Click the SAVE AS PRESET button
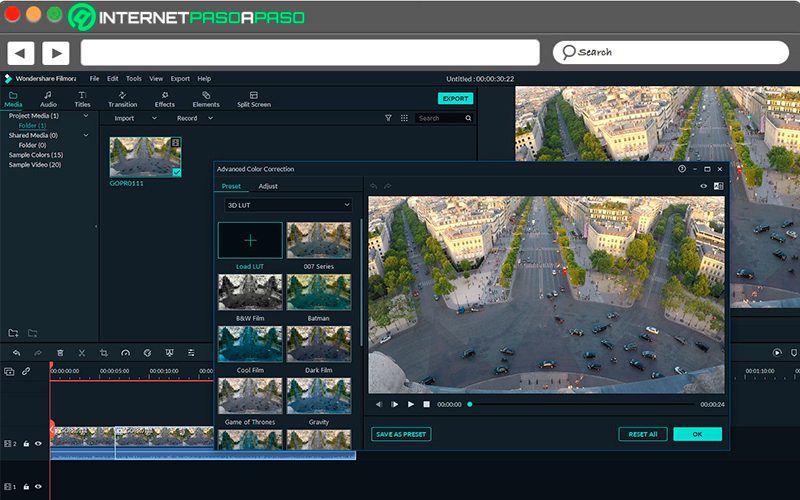Screen dimensions: 800x500 [401, 434]
